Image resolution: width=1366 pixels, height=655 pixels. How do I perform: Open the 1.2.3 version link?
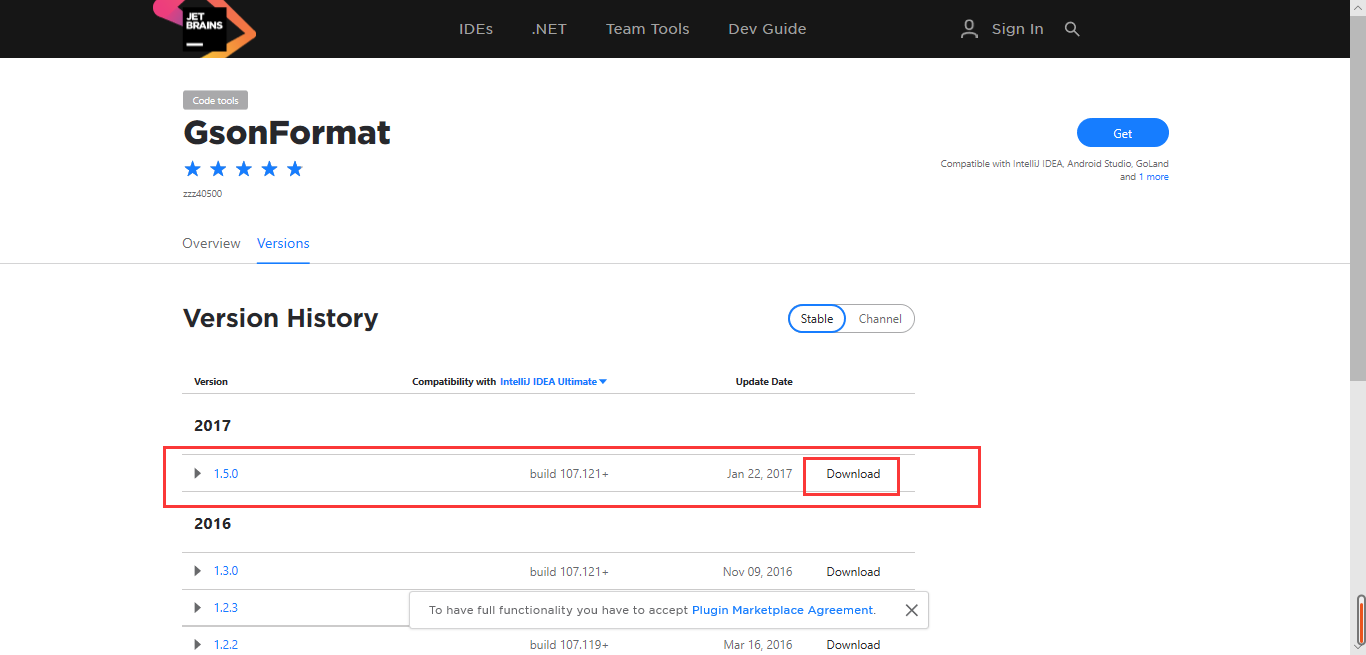tap(226, 607)
